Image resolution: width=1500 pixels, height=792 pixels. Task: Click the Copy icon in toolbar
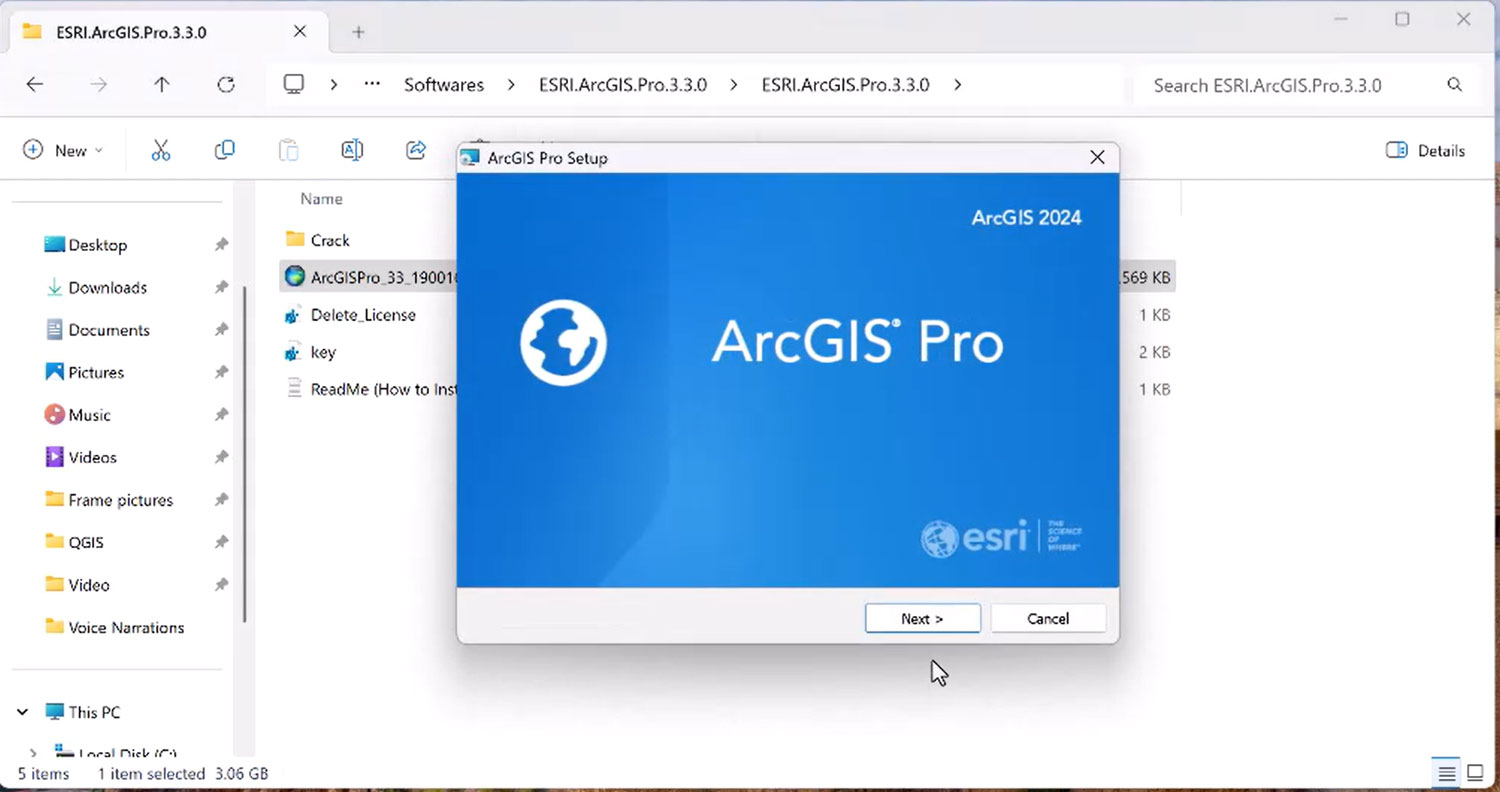225,151
